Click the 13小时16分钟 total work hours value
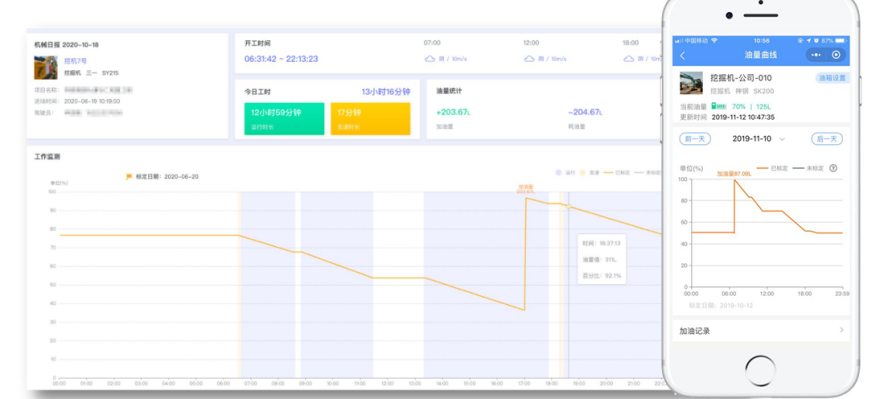This screenshot has height=399, width=884. point(386,91)
